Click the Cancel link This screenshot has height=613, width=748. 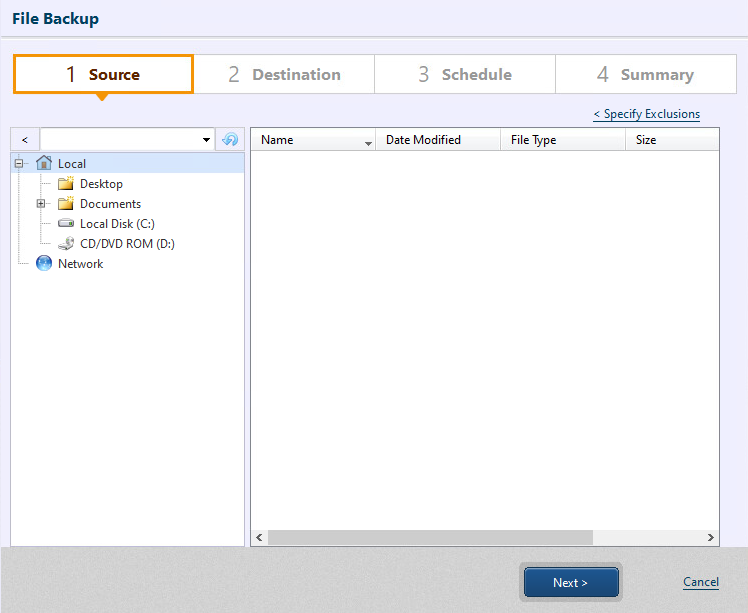pyautogui.click(x=700, y=582)
